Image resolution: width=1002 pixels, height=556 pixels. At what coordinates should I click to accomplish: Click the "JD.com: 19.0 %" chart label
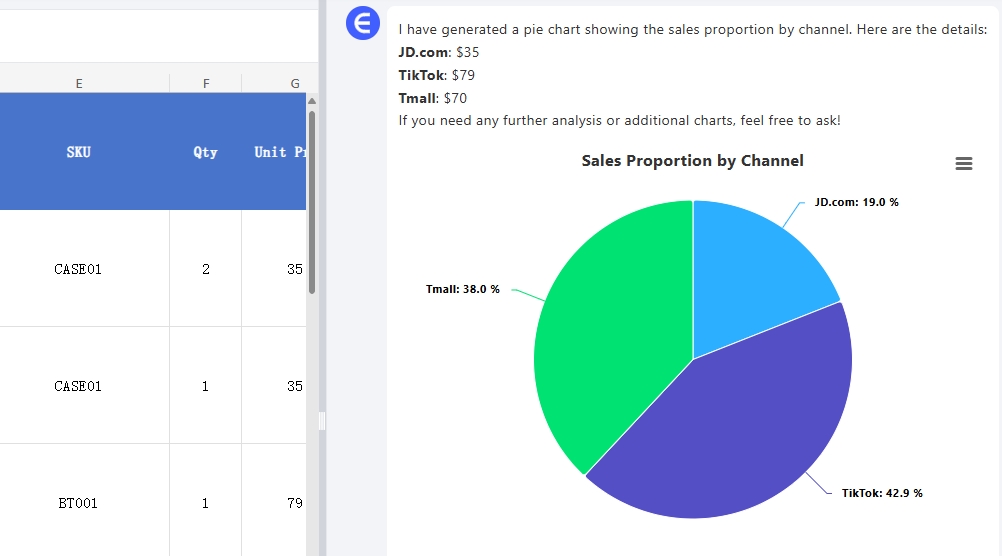pos(856,202)
